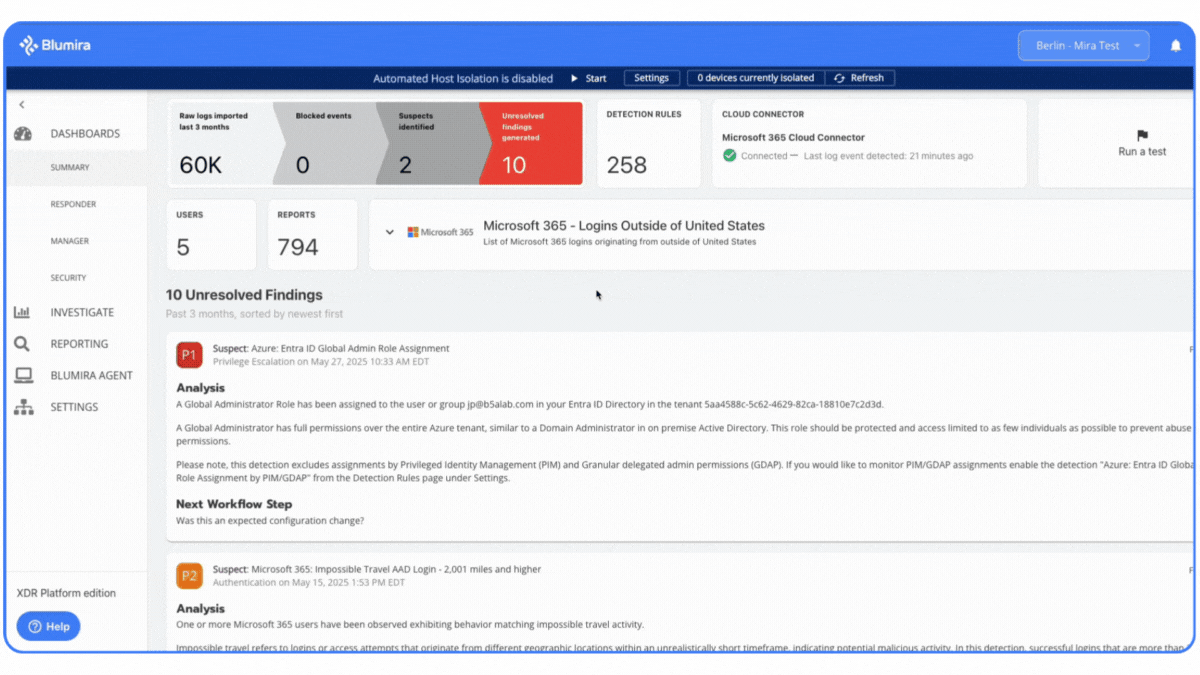Collapse the left sidebar with the chevron
Viewport: 1200px width, 675px height.
pos(22,105)
